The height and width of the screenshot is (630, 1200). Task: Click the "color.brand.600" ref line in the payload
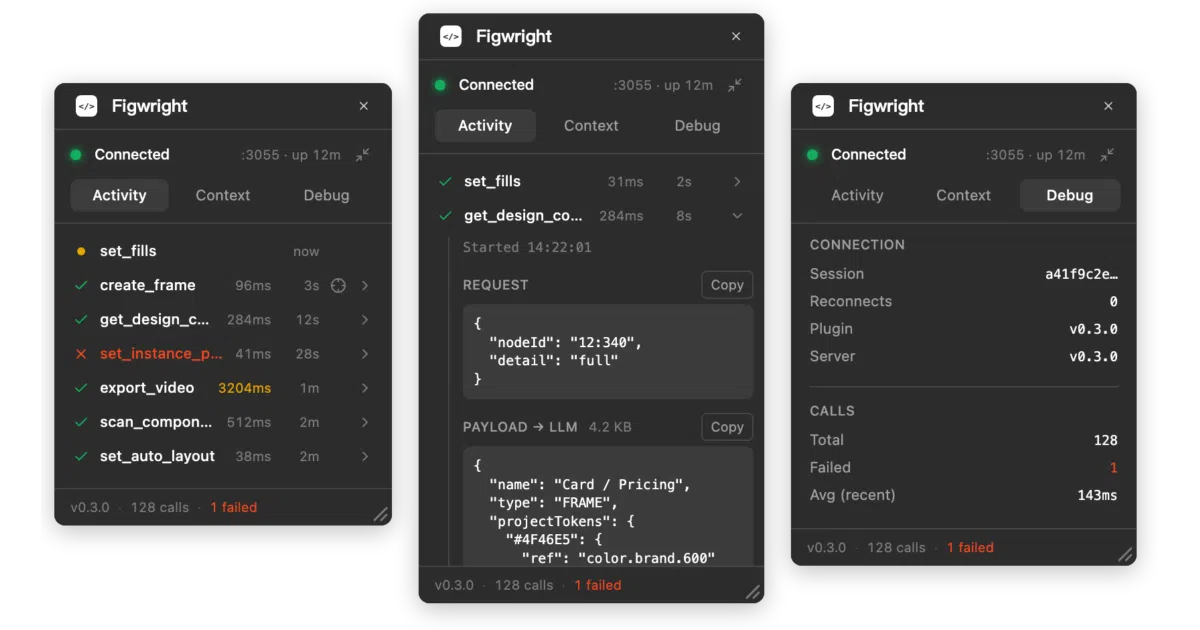pyautogui.click(x=618, y=558)
